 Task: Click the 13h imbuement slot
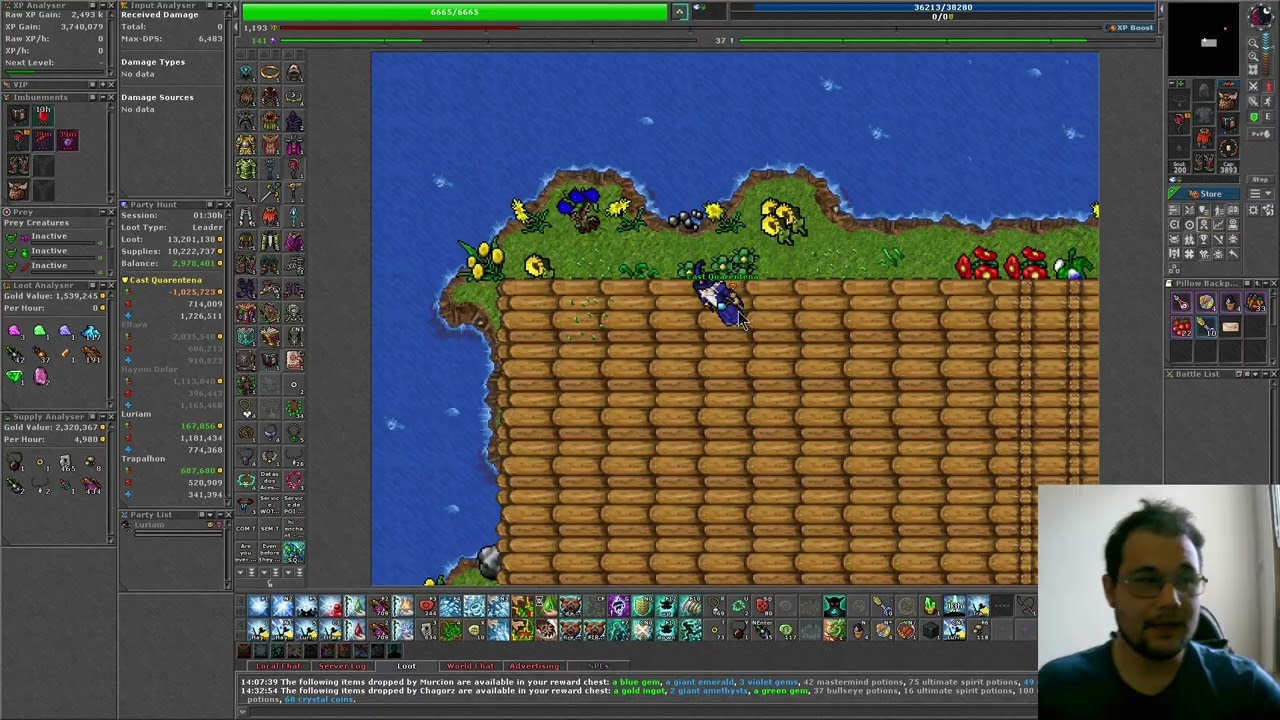(x=43, y=115)
